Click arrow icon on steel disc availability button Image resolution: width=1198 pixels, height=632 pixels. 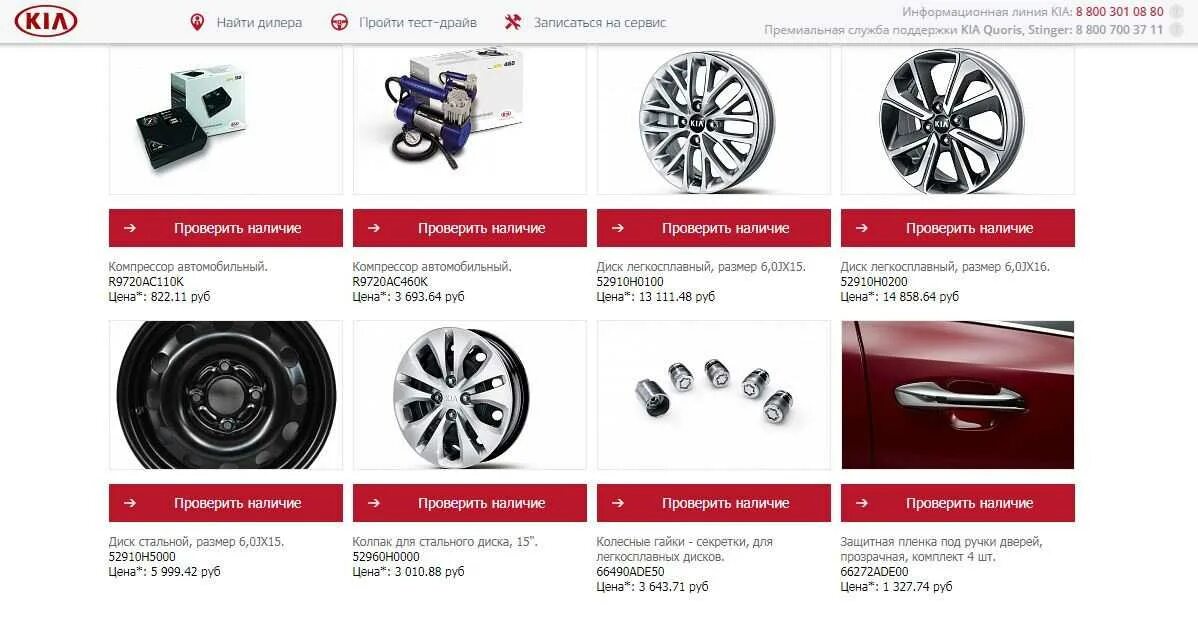130,503
